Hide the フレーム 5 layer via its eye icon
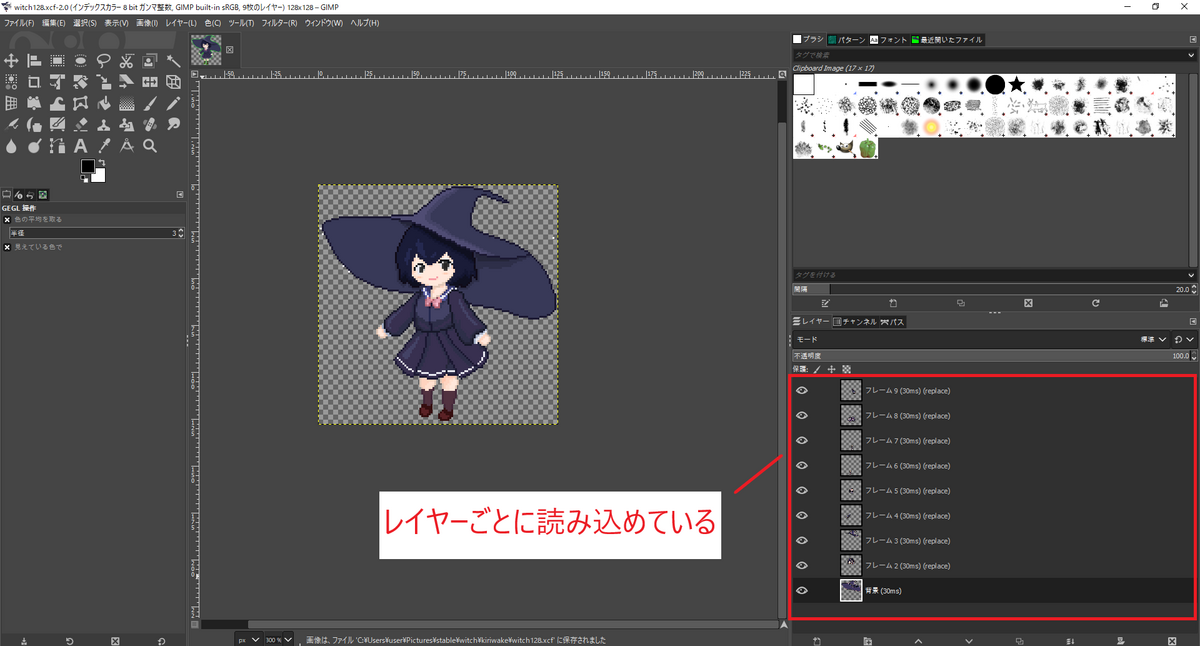 click(801, 491)
